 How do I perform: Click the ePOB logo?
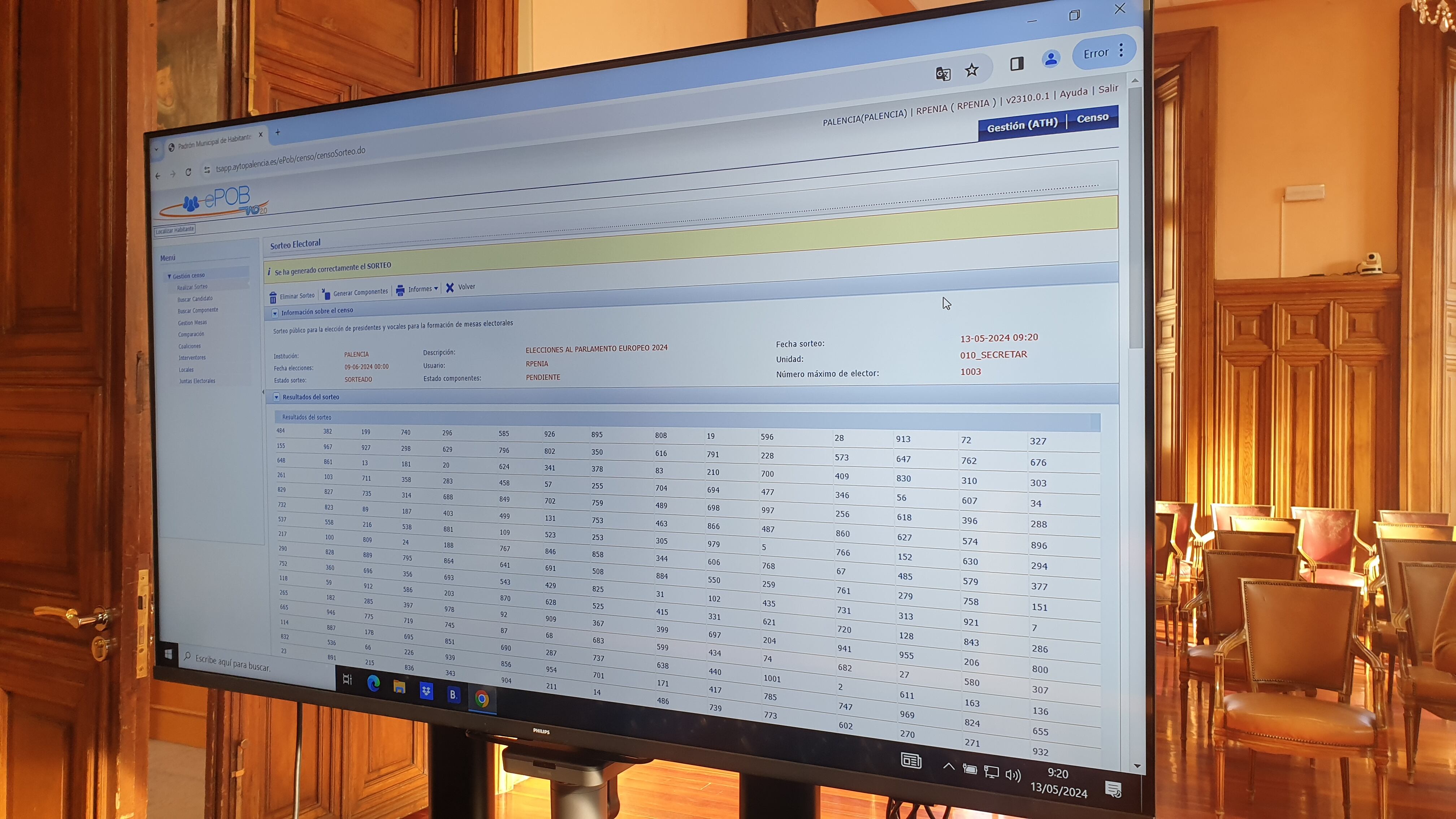coord(214,202)
